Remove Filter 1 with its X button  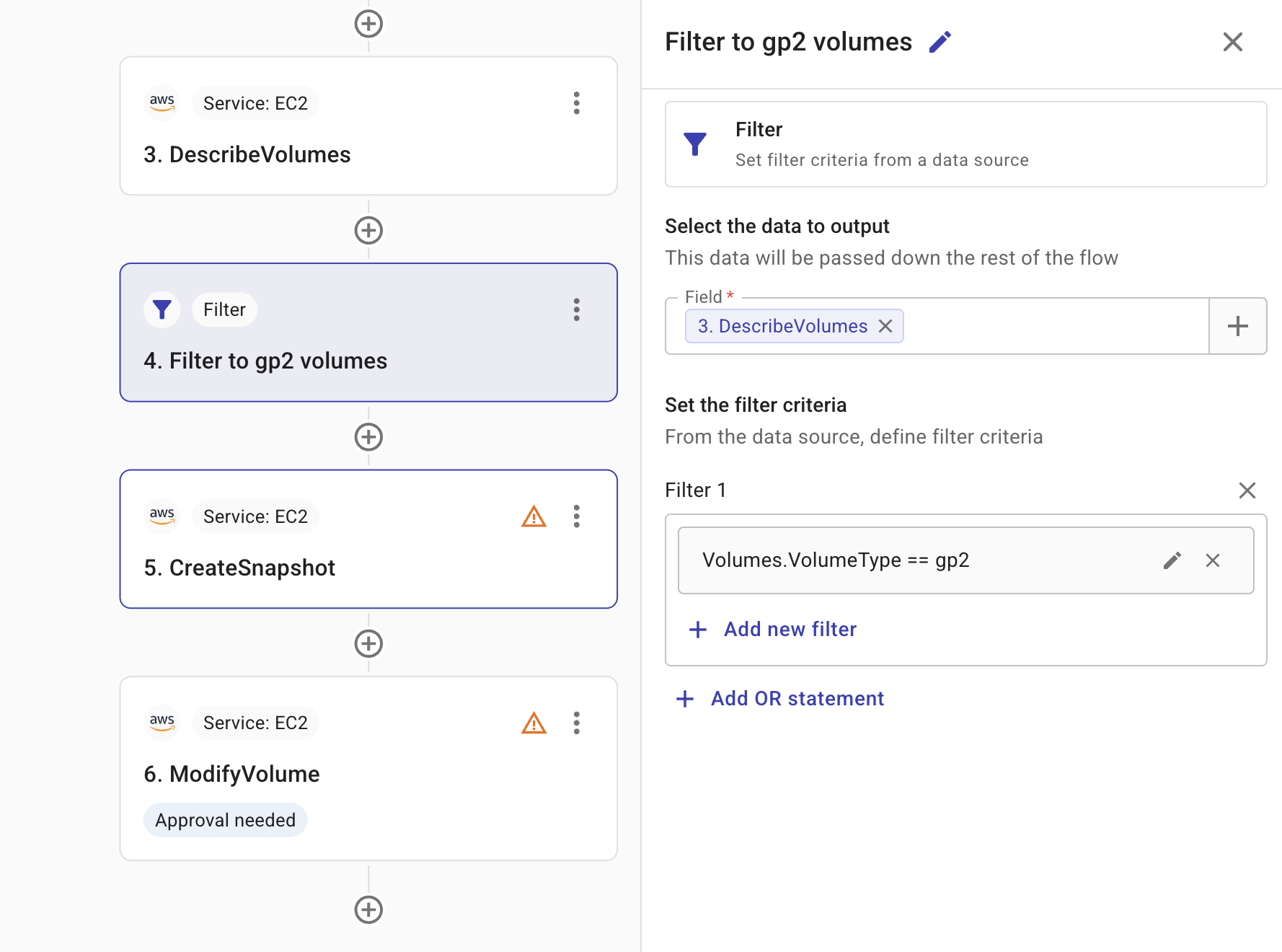tap(1247, 490)
